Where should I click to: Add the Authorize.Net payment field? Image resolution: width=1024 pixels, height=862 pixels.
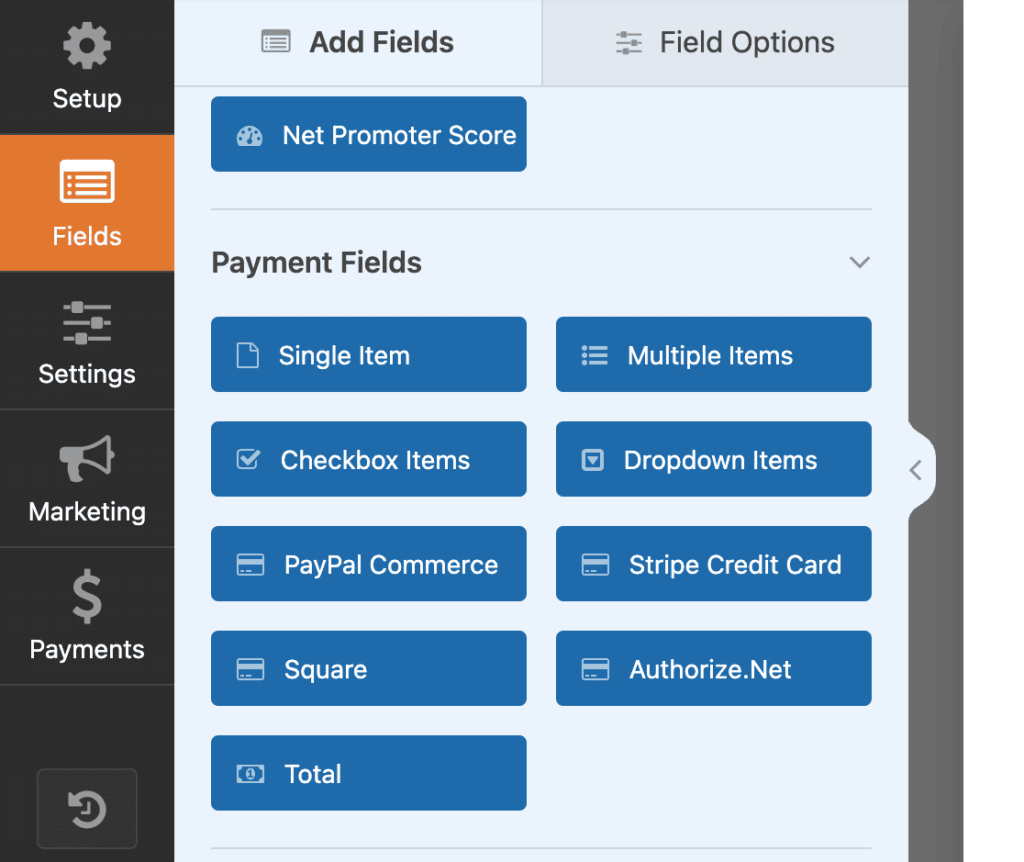coord(713,668)
